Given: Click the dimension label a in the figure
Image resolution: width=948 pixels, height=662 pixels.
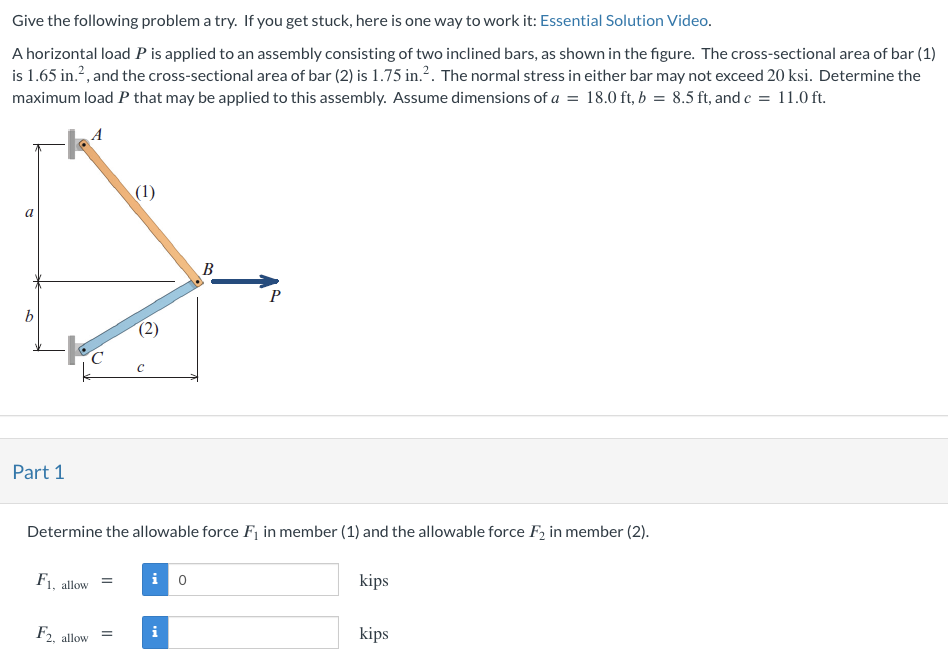Looking at the screenshot, I should (x=29, y=211).
